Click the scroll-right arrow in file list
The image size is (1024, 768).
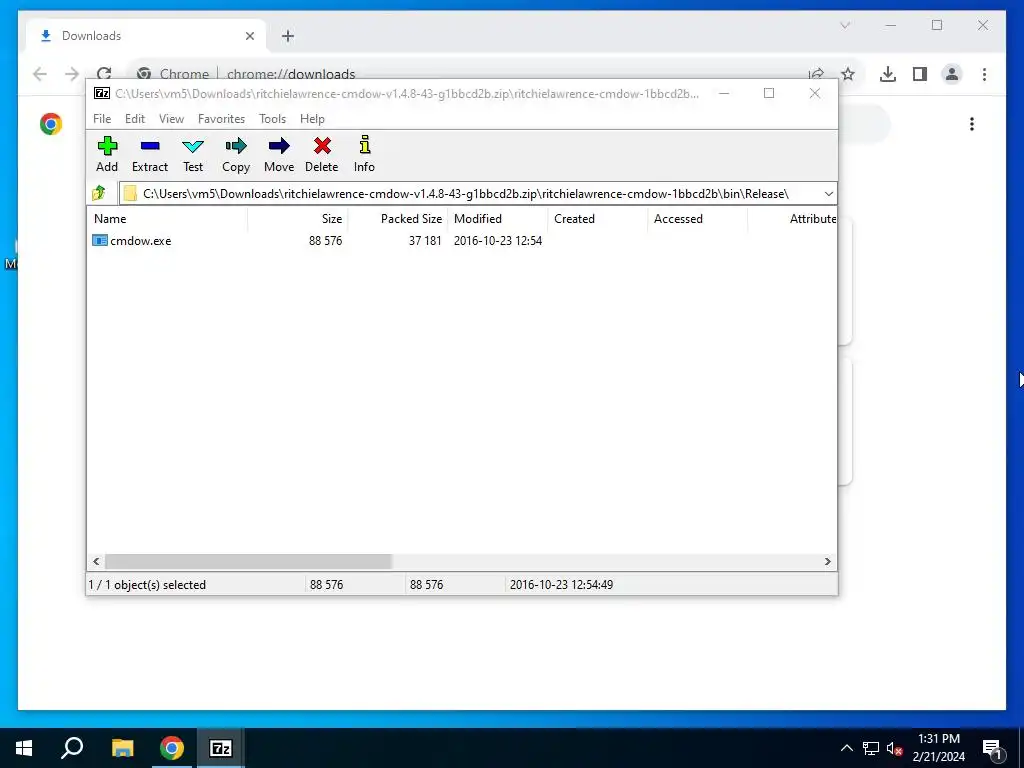coord(827,561)
